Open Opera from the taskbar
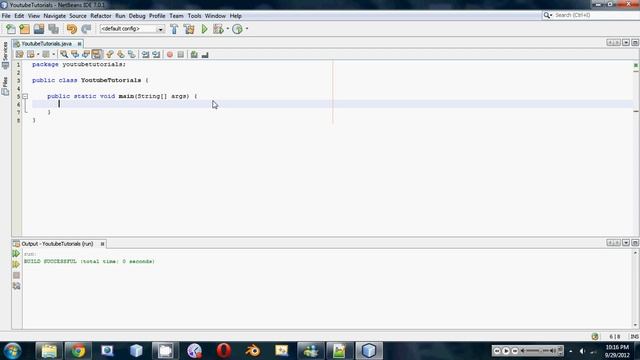 [224, 351]
